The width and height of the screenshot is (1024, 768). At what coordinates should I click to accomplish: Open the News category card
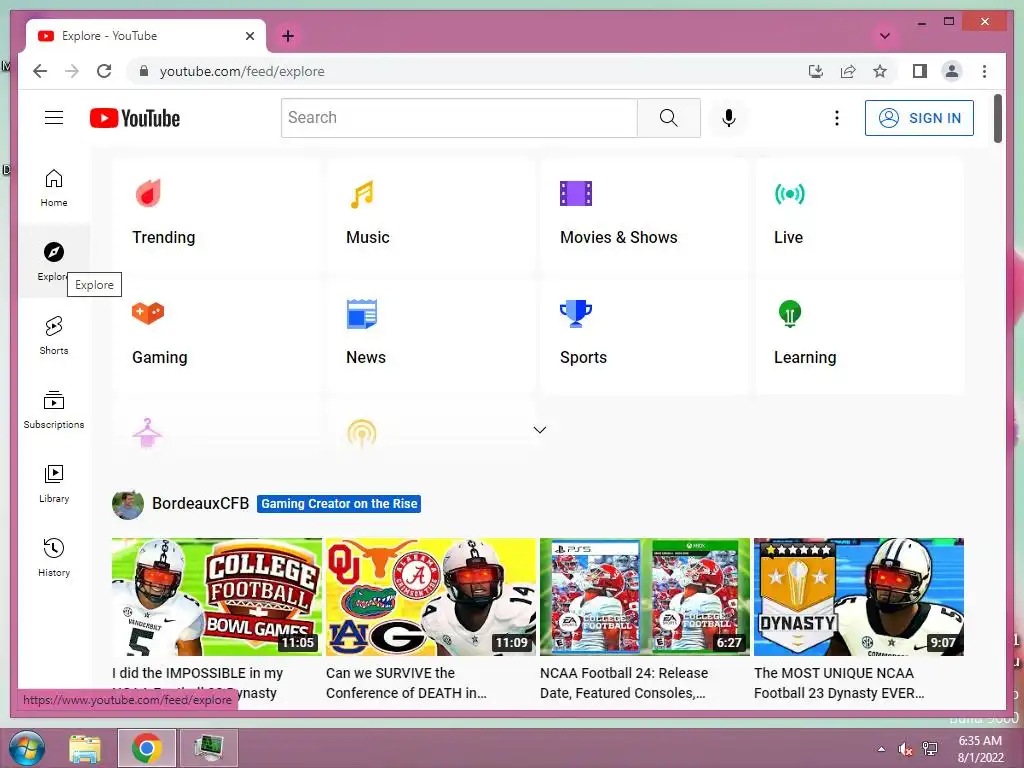pos(431,336)
